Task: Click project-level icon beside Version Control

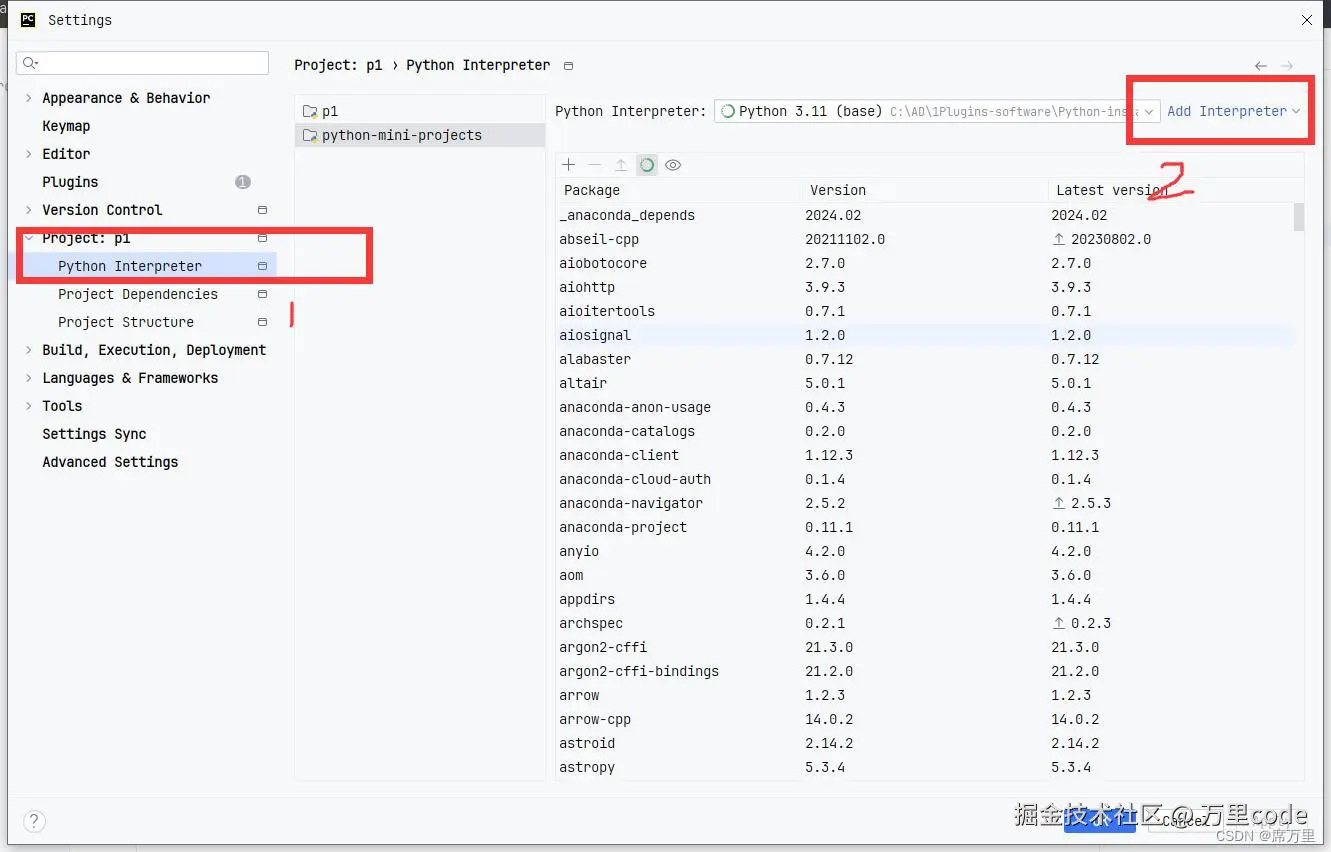Action: 262,210
